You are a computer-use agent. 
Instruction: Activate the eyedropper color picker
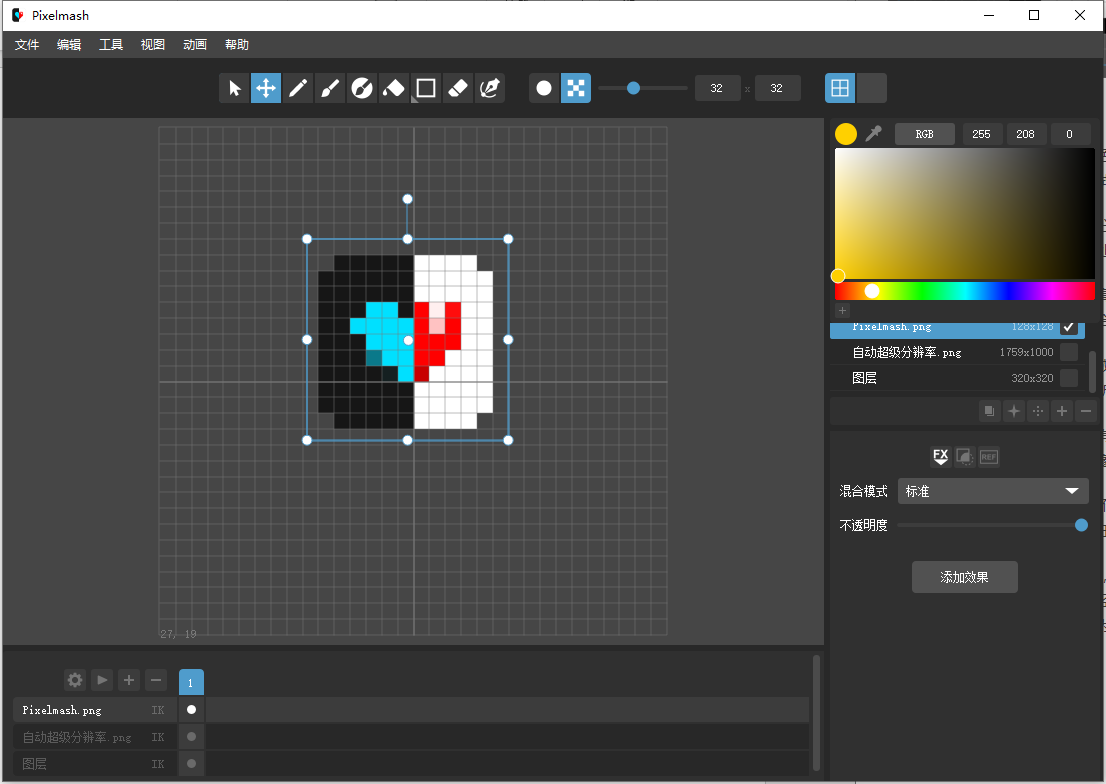pyautogui.click(x=874, y=134)
